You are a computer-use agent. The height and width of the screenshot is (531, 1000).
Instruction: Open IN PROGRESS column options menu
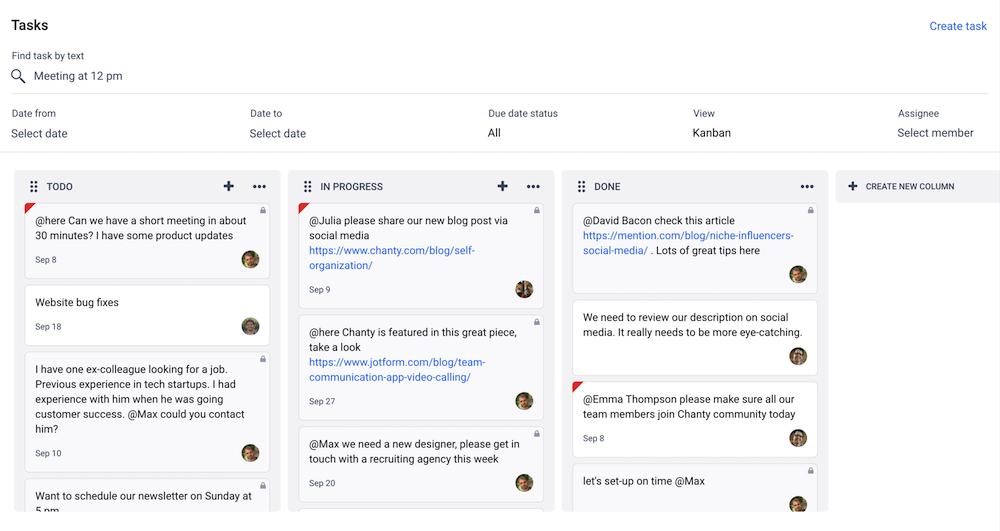pyautogui.click(x=533, y=187)
